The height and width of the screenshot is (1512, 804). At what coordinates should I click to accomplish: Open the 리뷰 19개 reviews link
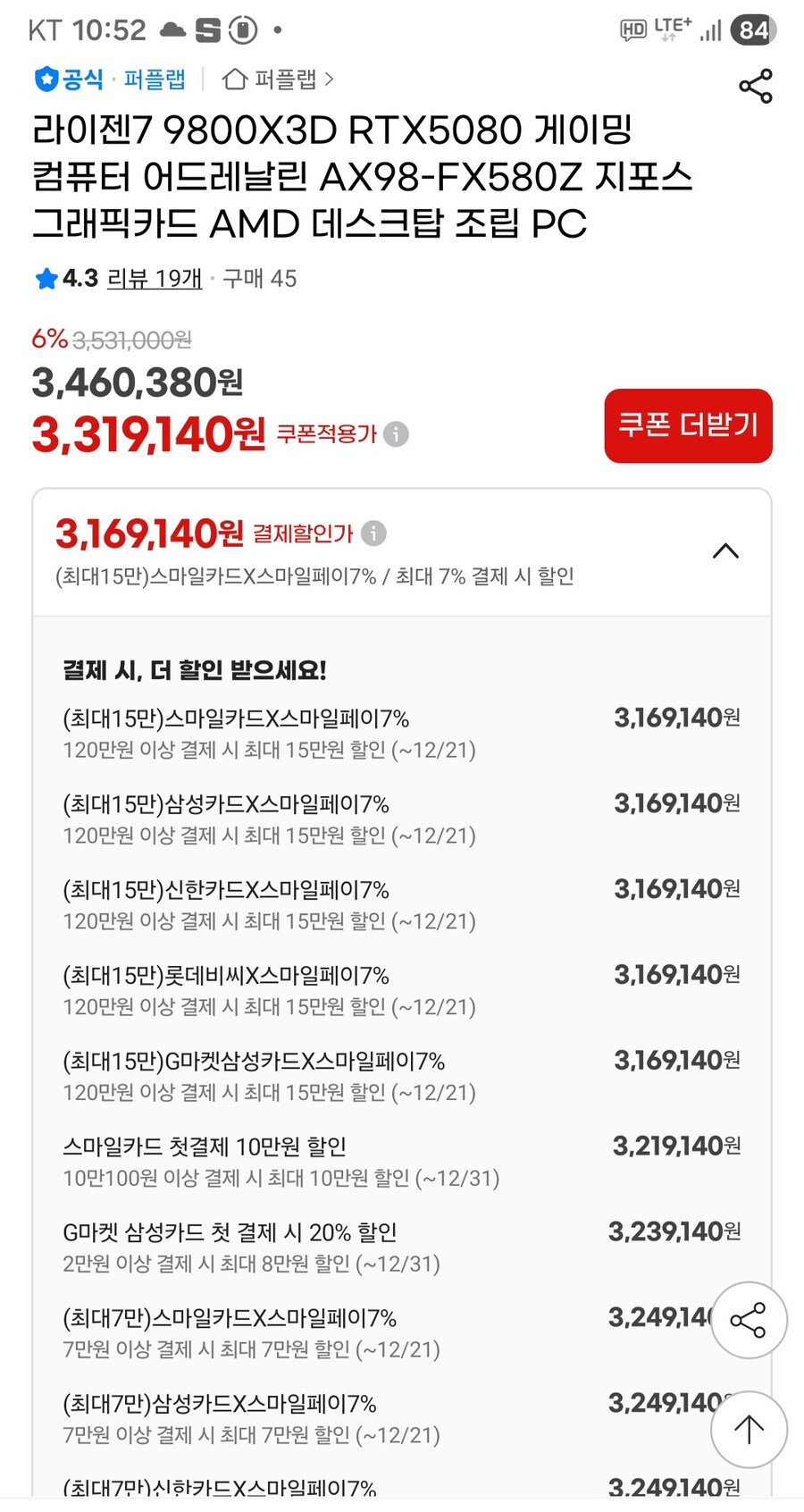click(x=155, y=279)
